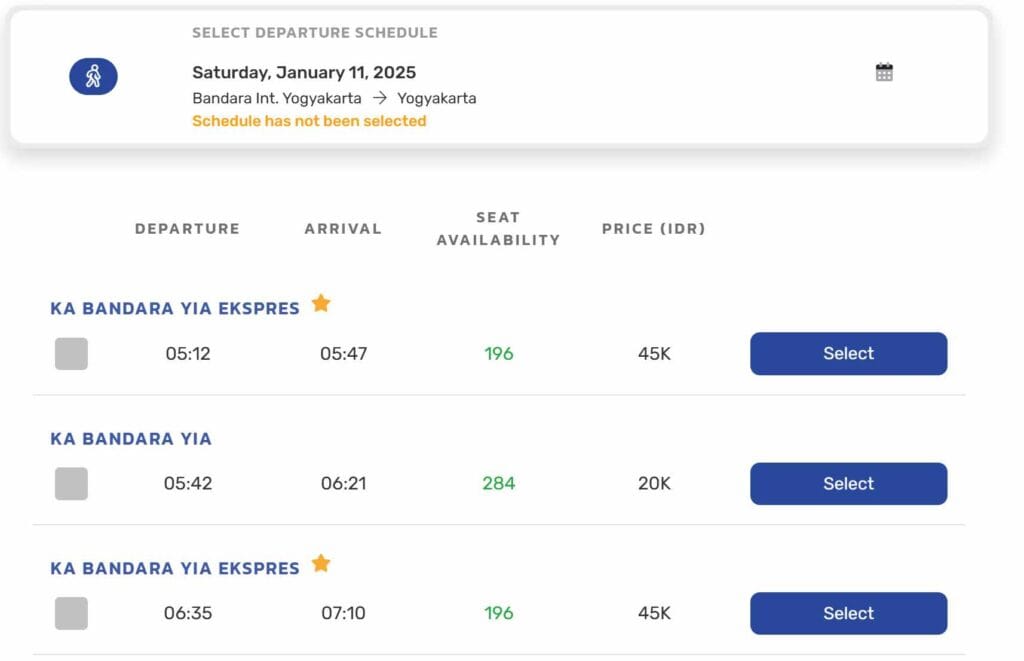Screen dimensions: 1024x661
Task: Click the passenger icon in the blue circle
Action: point(93,76)
